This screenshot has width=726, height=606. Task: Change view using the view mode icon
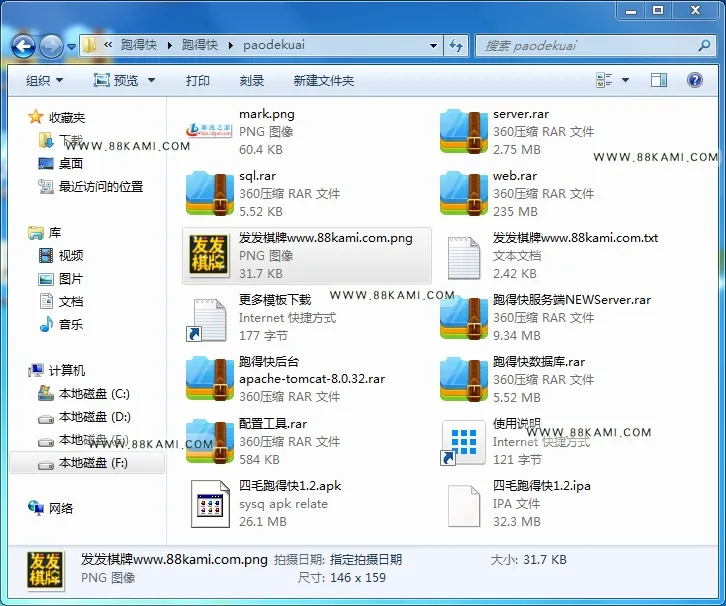(604, 81)
